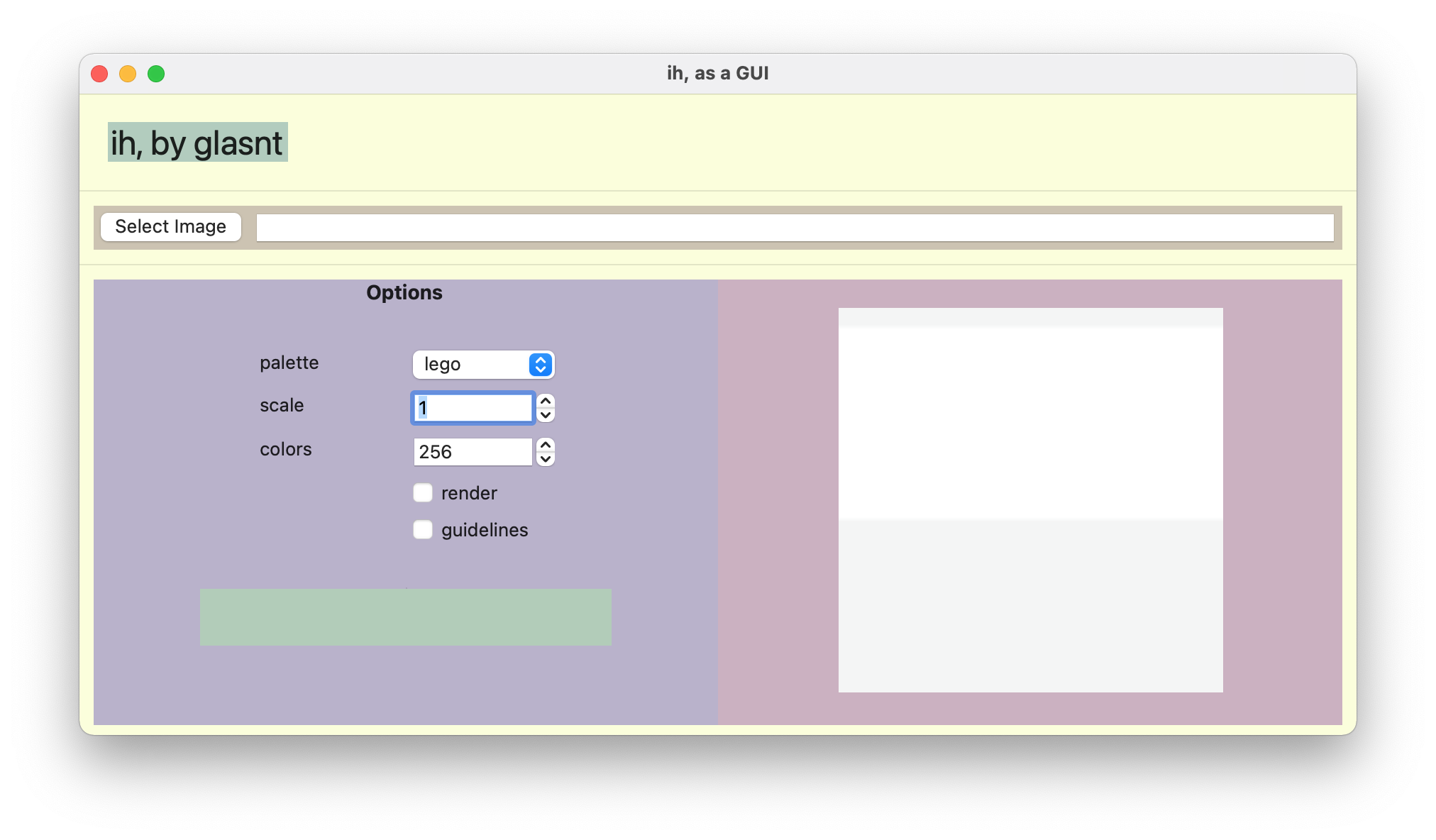The image size is (1436, 840).
Task: Click the image preview area
Action: [1030, 500]
